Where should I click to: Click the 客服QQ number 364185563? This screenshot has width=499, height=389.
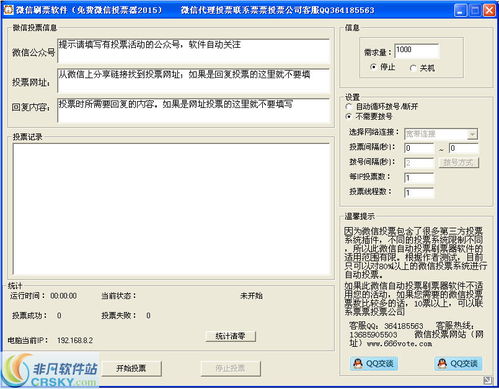tap(404, 326)
